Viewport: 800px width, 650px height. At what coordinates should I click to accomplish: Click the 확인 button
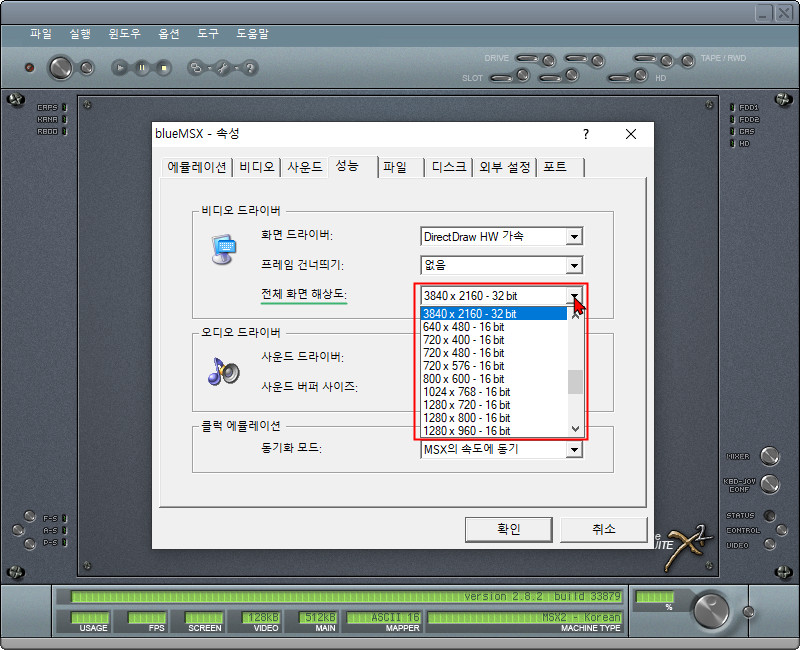click(x=508, y=529)
